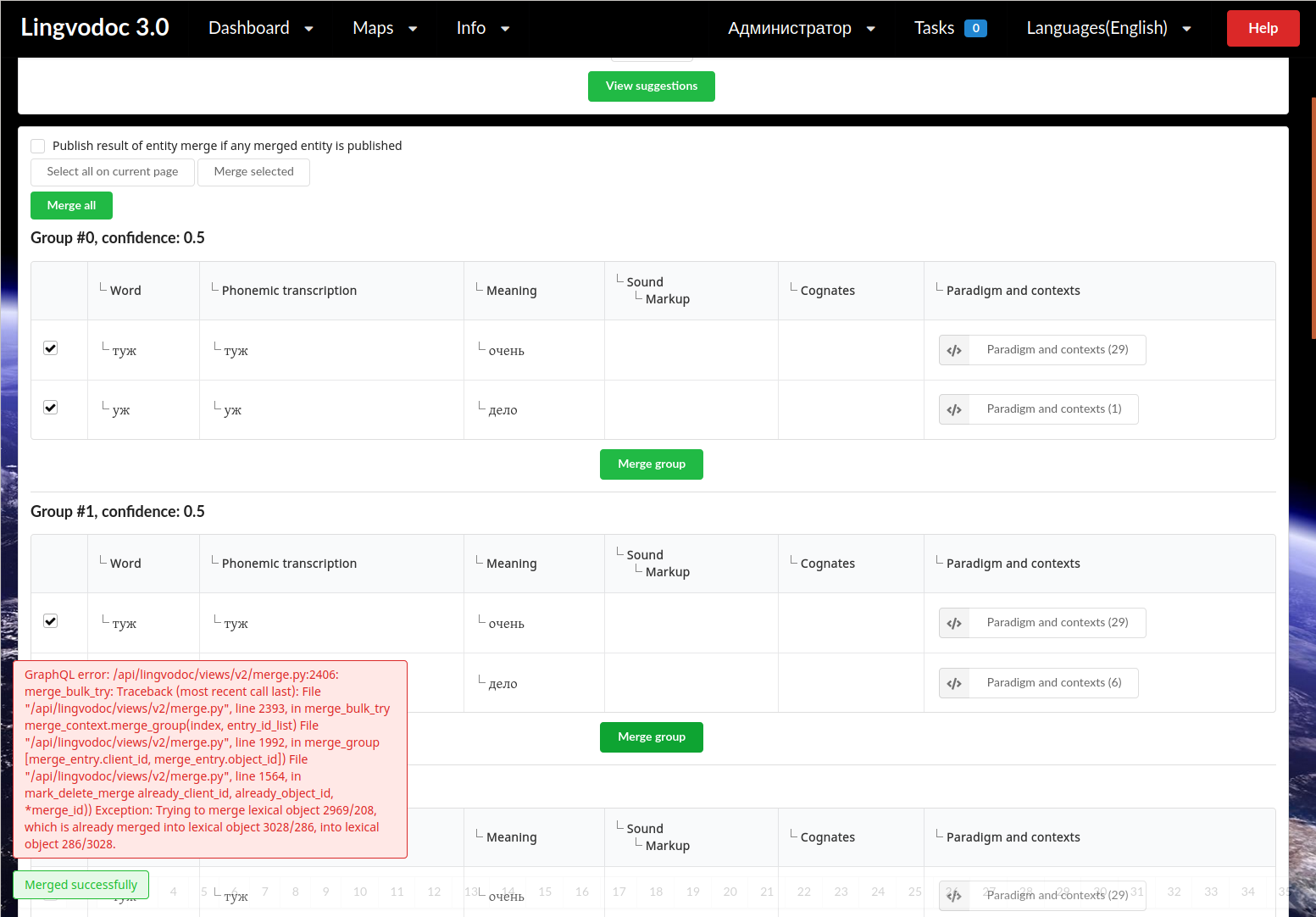The width and height of the screenshot is (1316, 917).
Task: Expand the Dashboard dropdown menu
Action: tap(261, 28)
